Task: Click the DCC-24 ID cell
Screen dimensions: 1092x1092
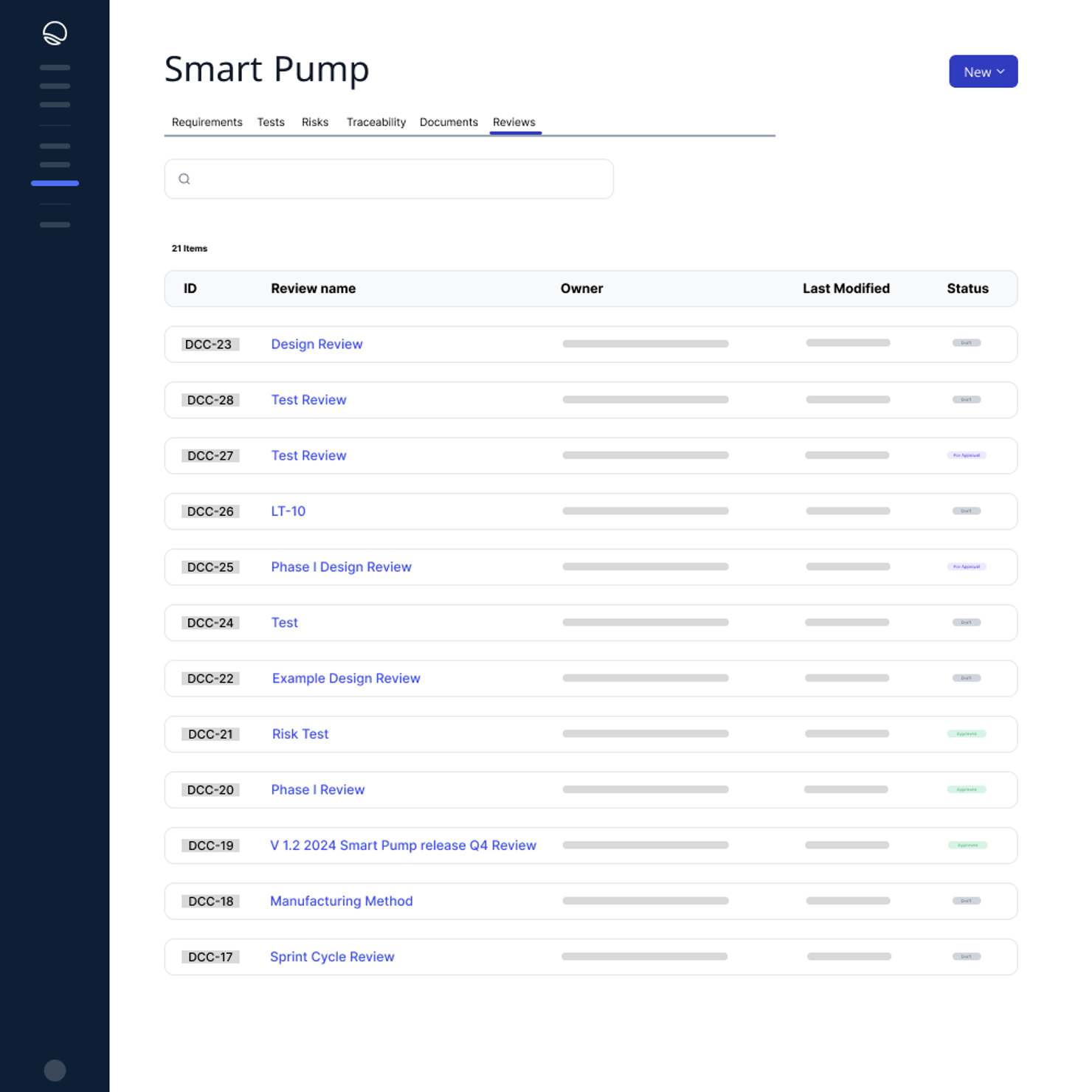Action: tap(210, 623)
